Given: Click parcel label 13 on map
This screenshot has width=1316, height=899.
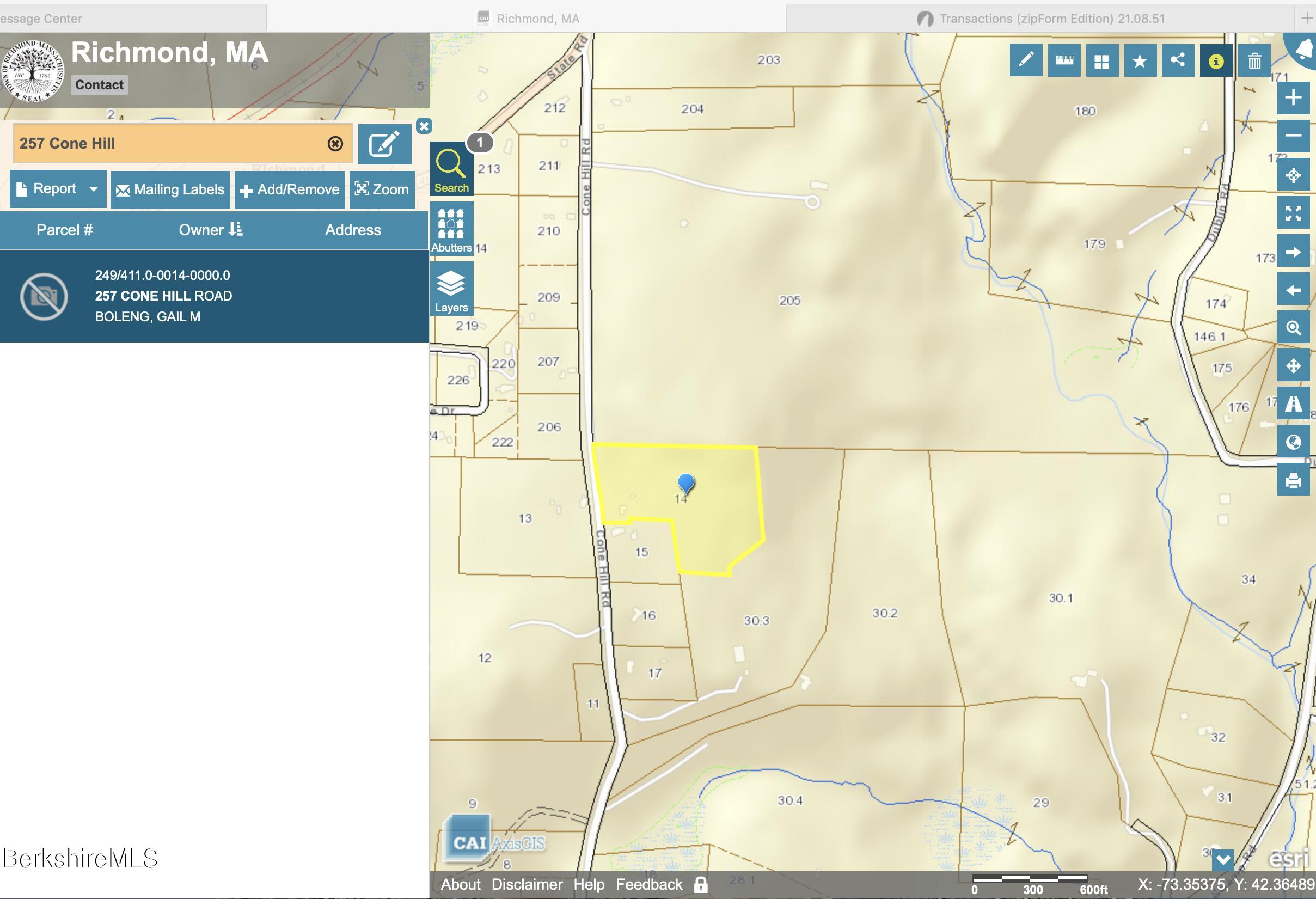Looking at the screenshot, I should point(525,518).
